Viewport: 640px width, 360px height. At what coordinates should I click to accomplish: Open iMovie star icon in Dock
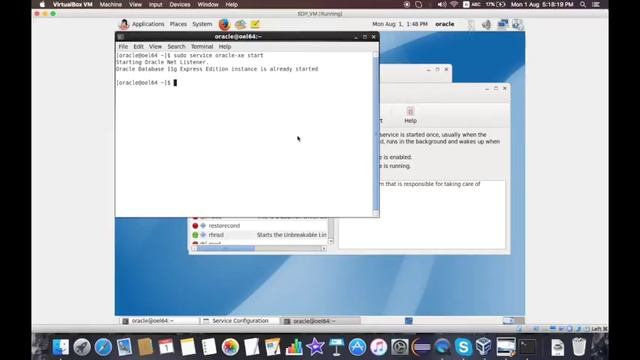pyautogui.click(x=315, y=347)
